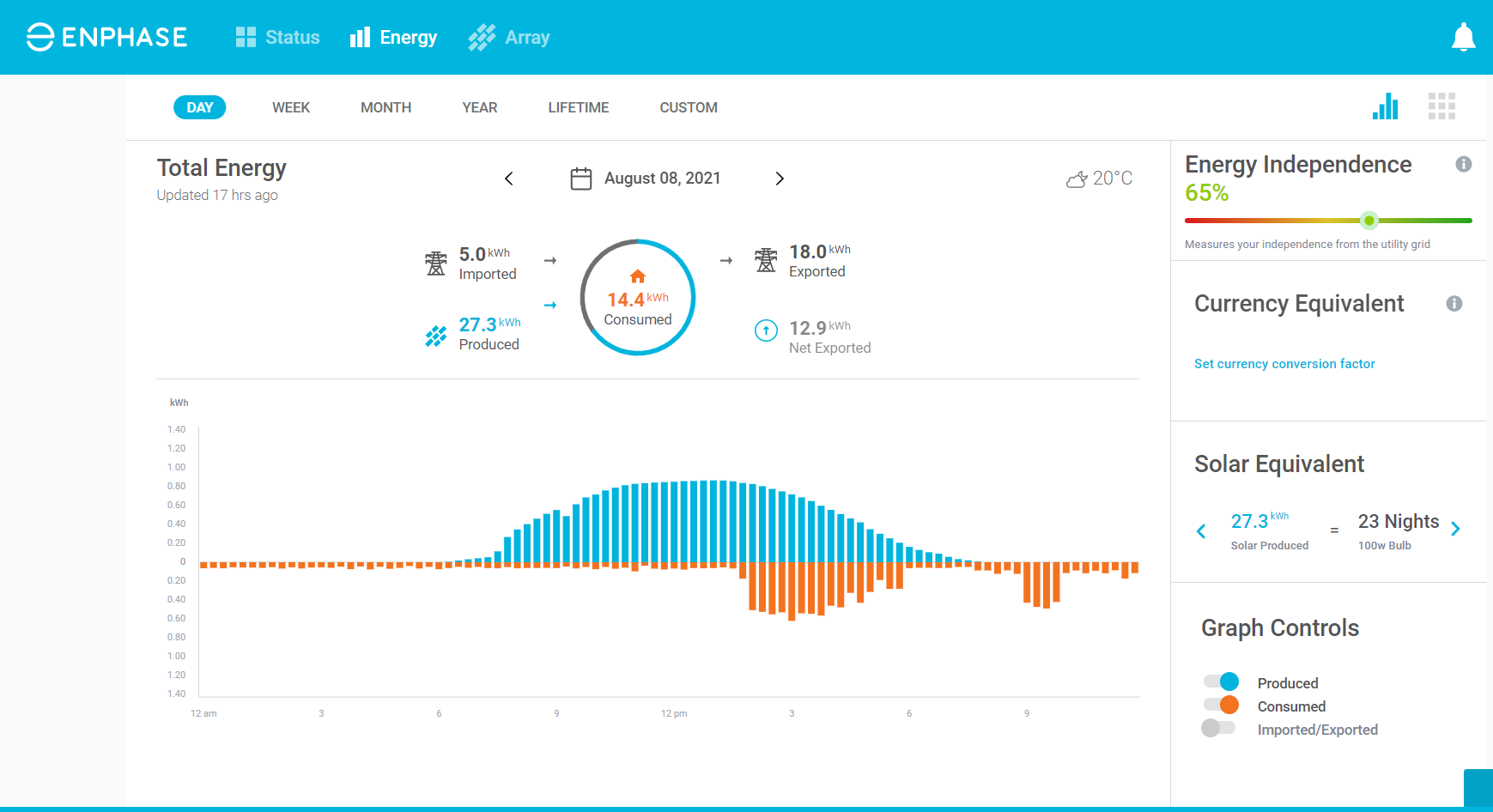This screenshot has width=1493, height=812.
Task: Open the notifications bell
Action: pyautogui.click(x=1463, y=38)
